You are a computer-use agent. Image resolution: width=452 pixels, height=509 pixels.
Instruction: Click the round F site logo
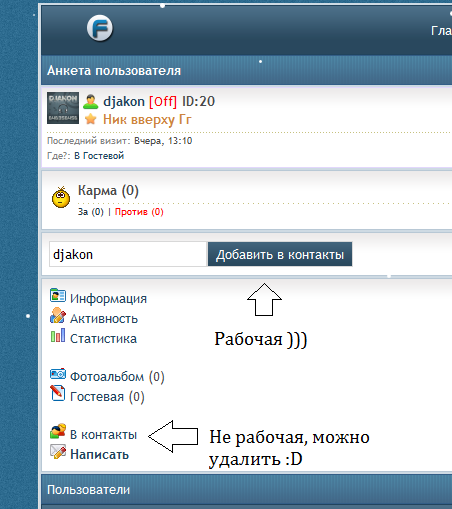point(100,28)
